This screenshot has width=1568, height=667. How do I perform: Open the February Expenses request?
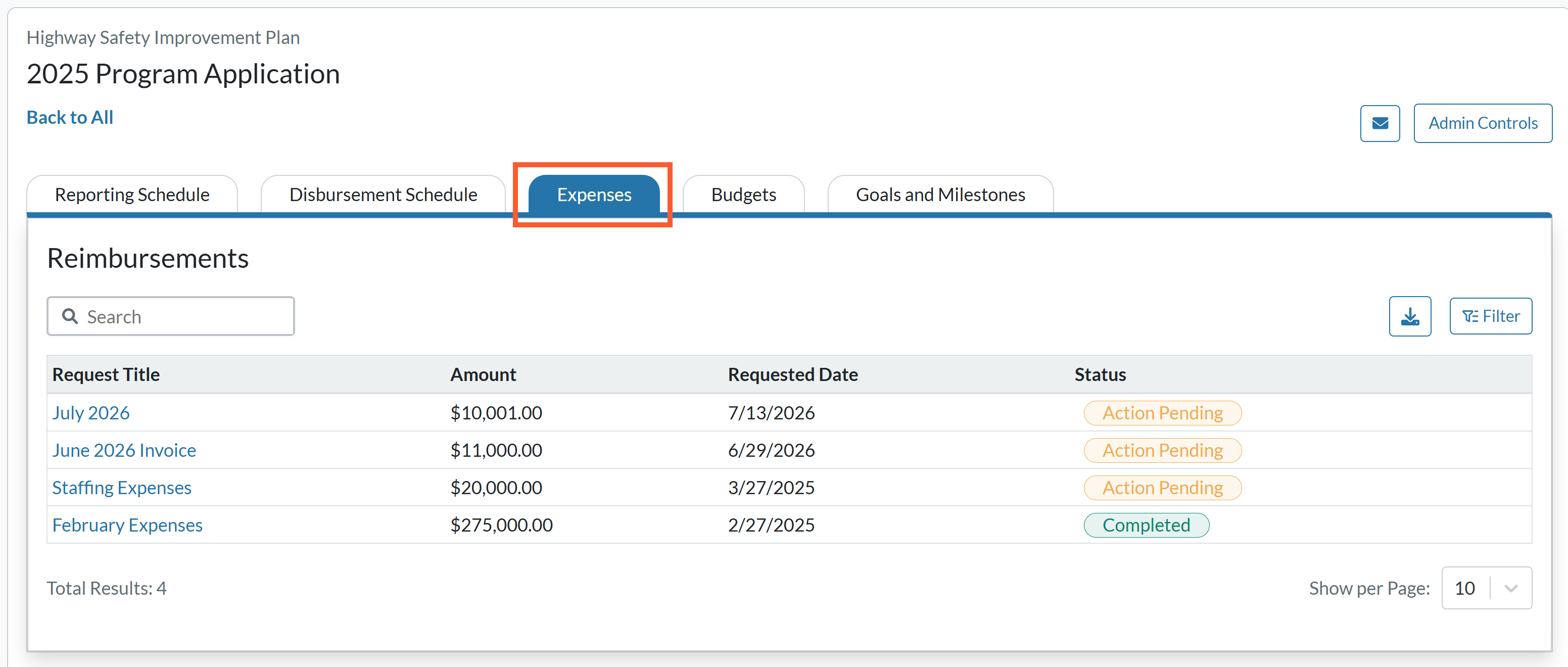[127, 525]
